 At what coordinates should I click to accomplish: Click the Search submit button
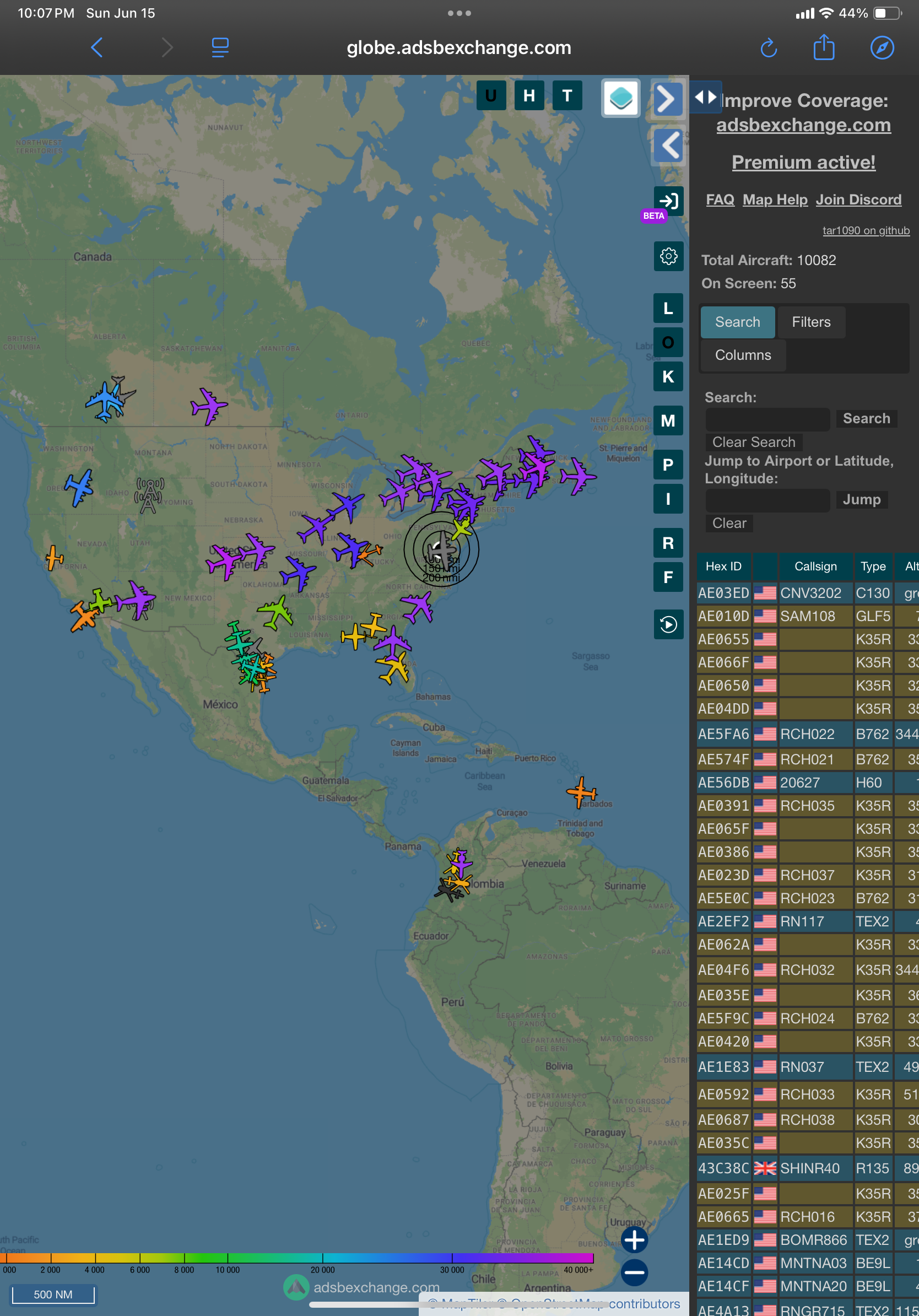(x=866, y=418)
